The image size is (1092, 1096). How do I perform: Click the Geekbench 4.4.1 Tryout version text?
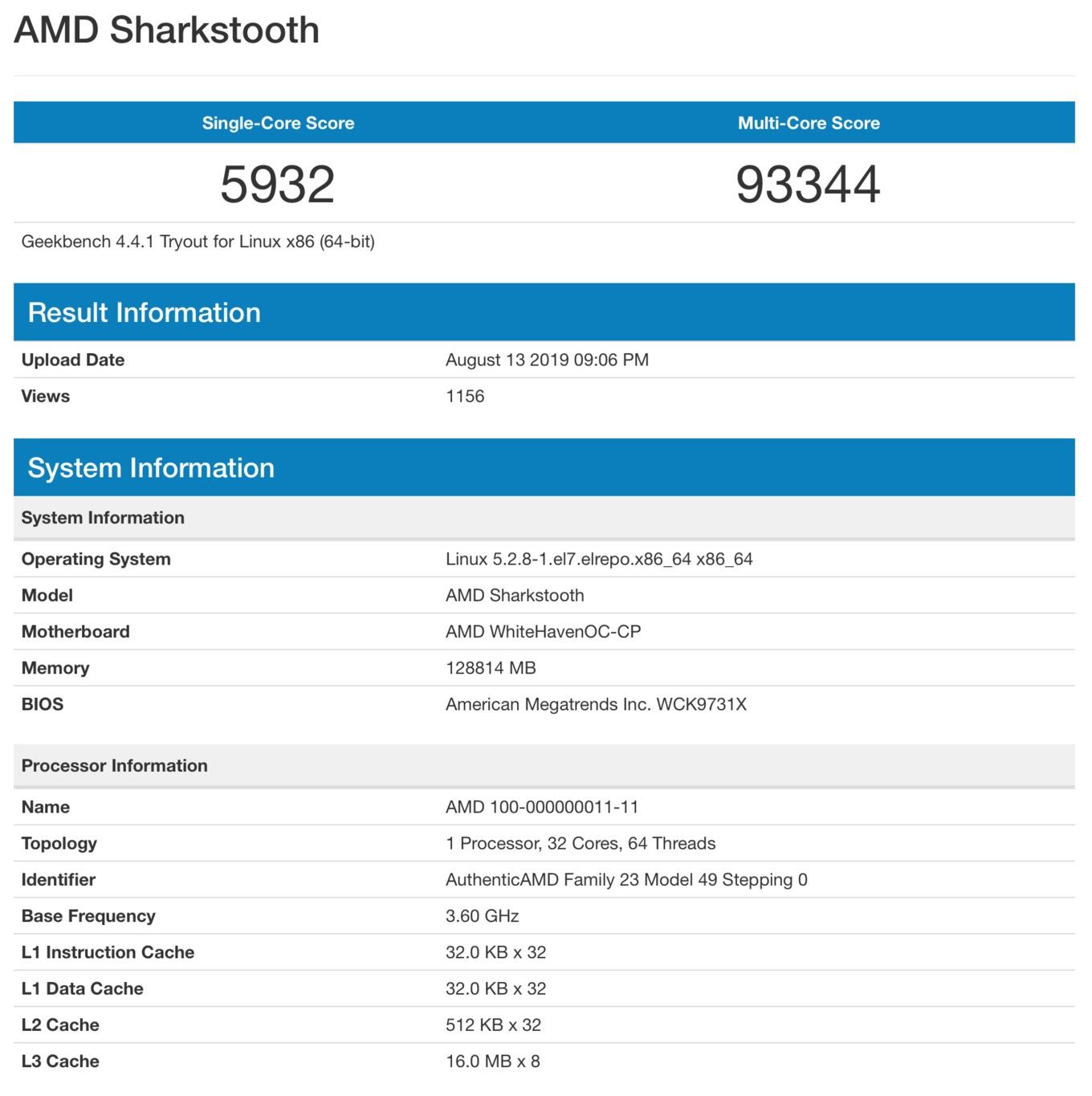coord(198,242)
